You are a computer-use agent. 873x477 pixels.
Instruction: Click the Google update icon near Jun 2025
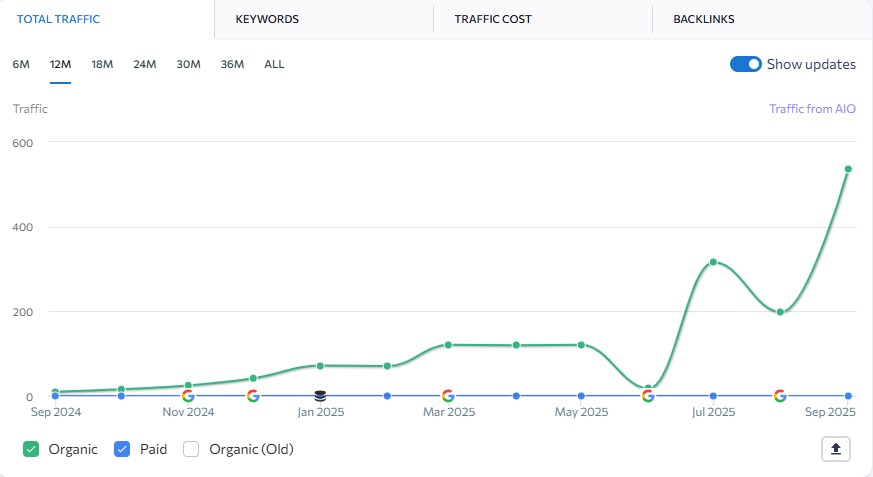648,396
